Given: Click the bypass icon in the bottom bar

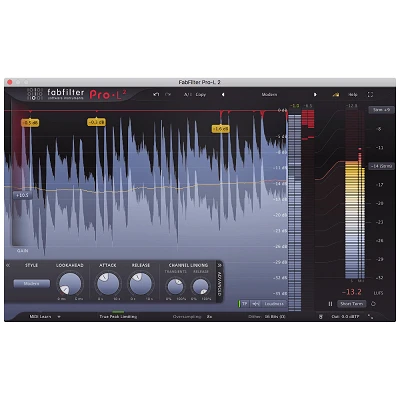Looking at the screenshot, I should (321, 316).
